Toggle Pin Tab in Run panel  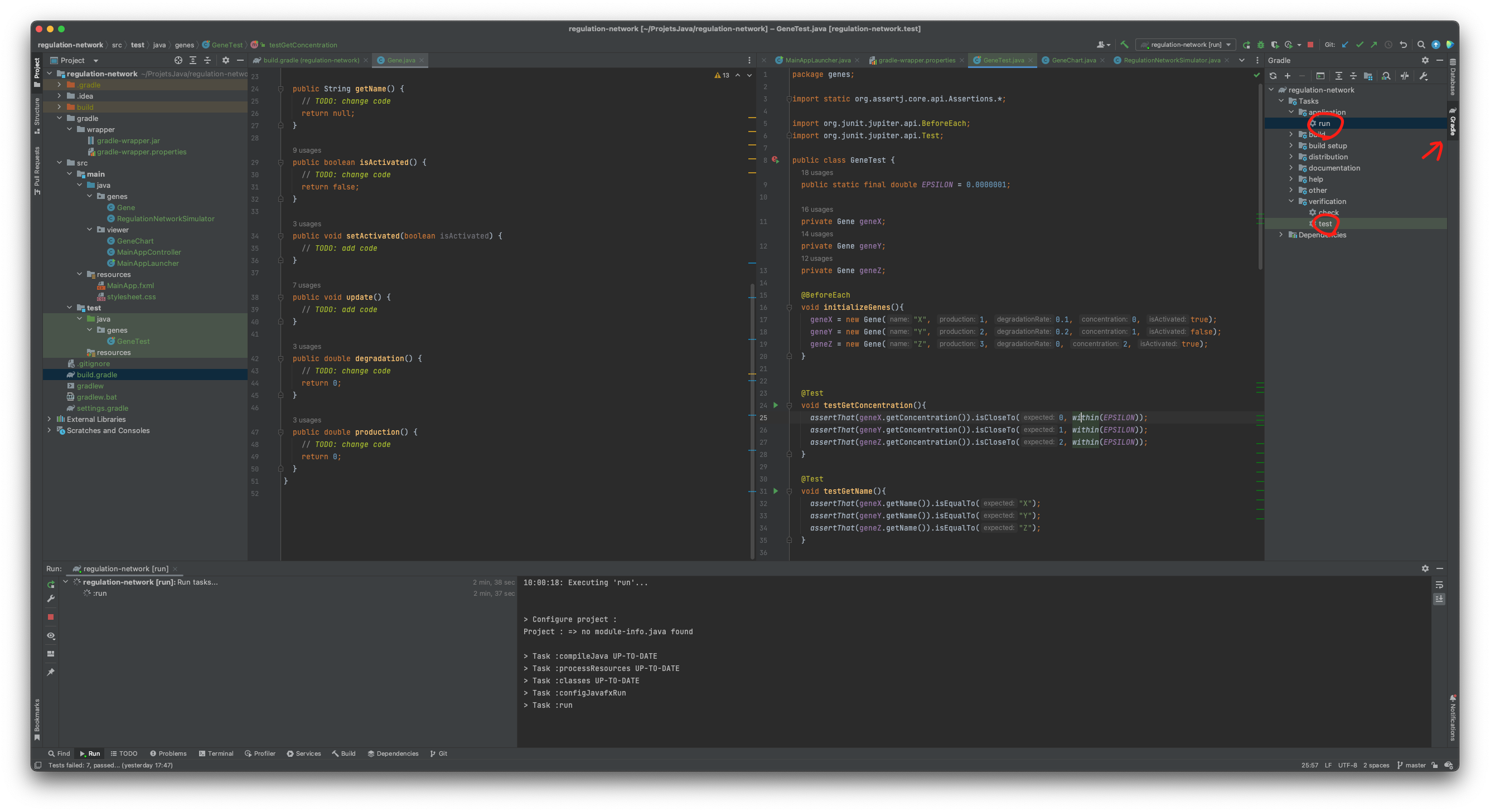click(x=51, y=672)
